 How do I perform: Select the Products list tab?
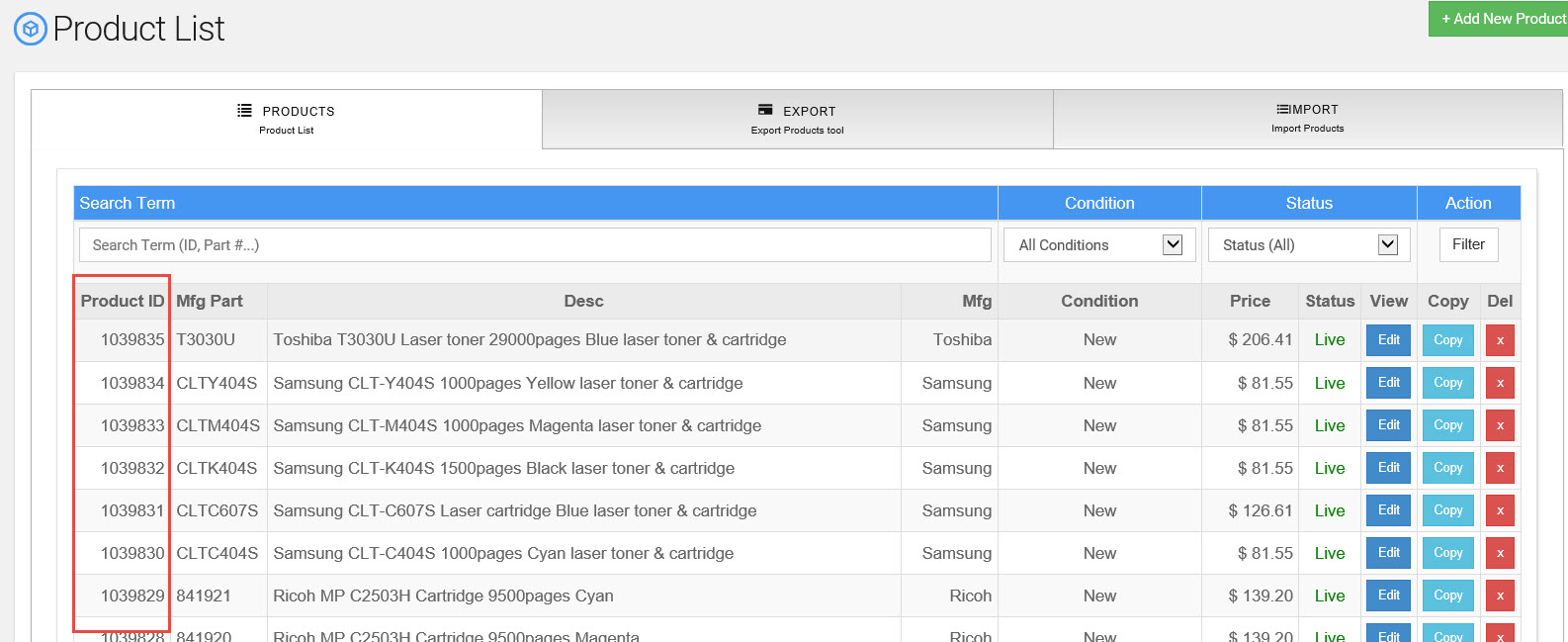coord(287,120)
